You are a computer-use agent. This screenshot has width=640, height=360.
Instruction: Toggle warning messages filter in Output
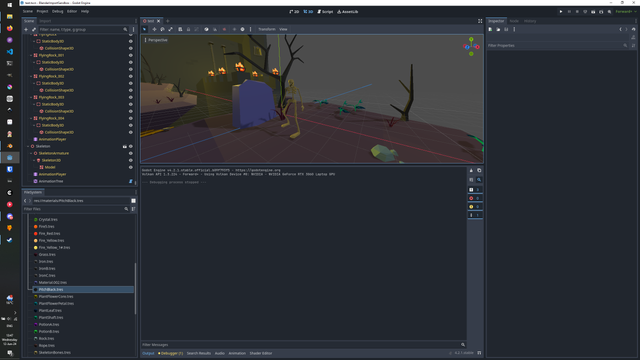[475, 207]
